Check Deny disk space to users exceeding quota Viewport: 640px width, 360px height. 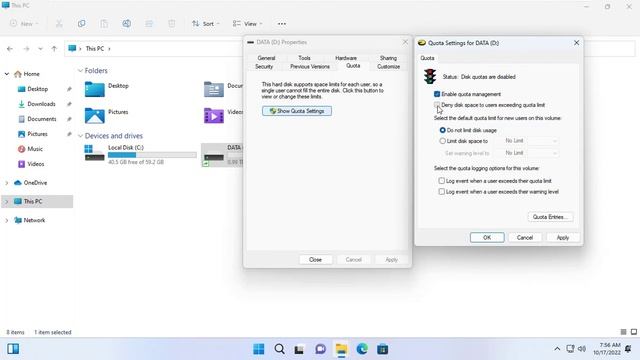pos(437,105)
